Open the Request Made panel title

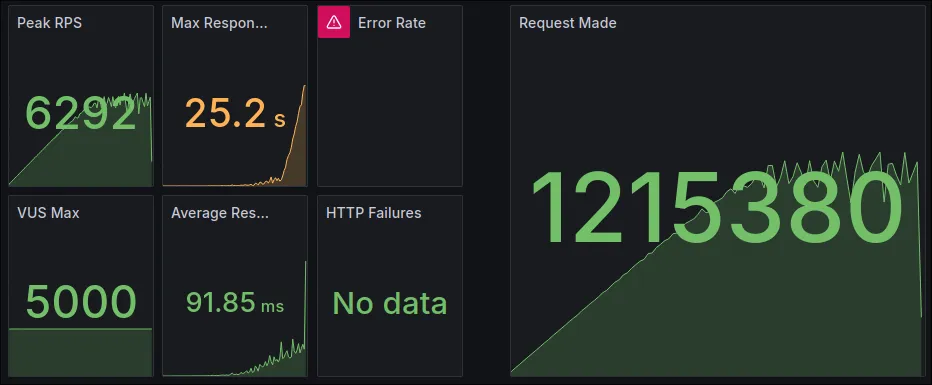pyautogui.click(x=568, y=23)
